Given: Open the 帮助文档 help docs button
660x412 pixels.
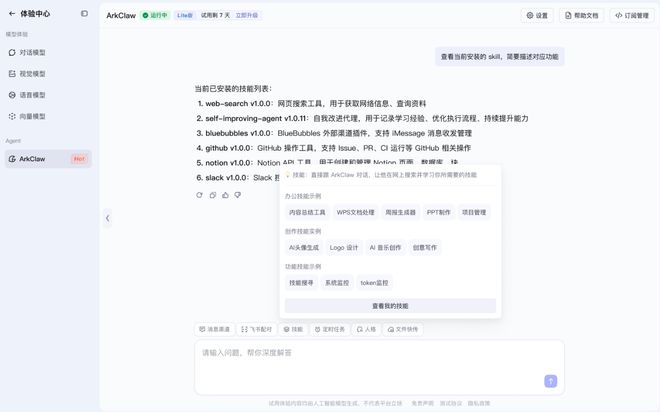Looking at the screenshot, I should pos(581,16).
